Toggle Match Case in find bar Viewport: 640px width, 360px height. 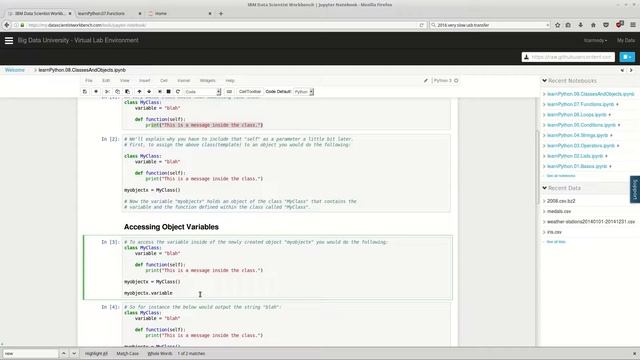click(127, 353)
